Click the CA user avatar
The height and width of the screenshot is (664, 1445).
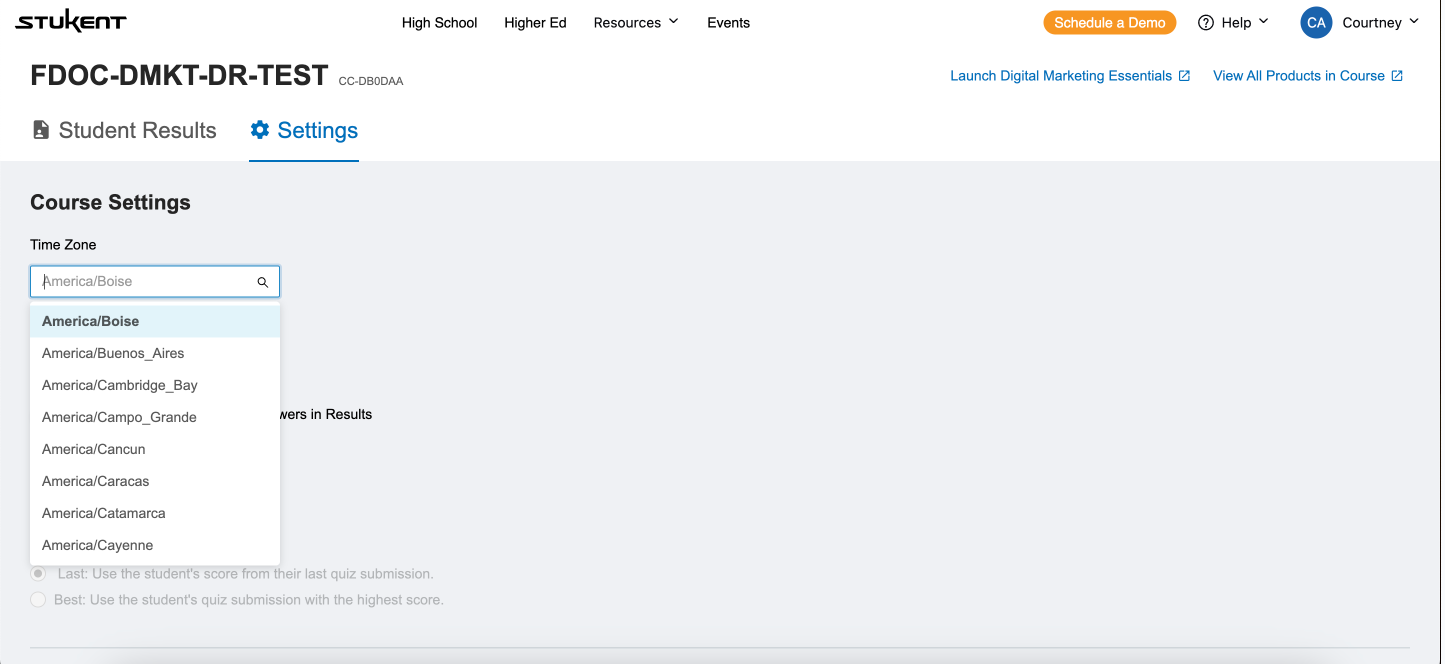tap(1316, 22)
